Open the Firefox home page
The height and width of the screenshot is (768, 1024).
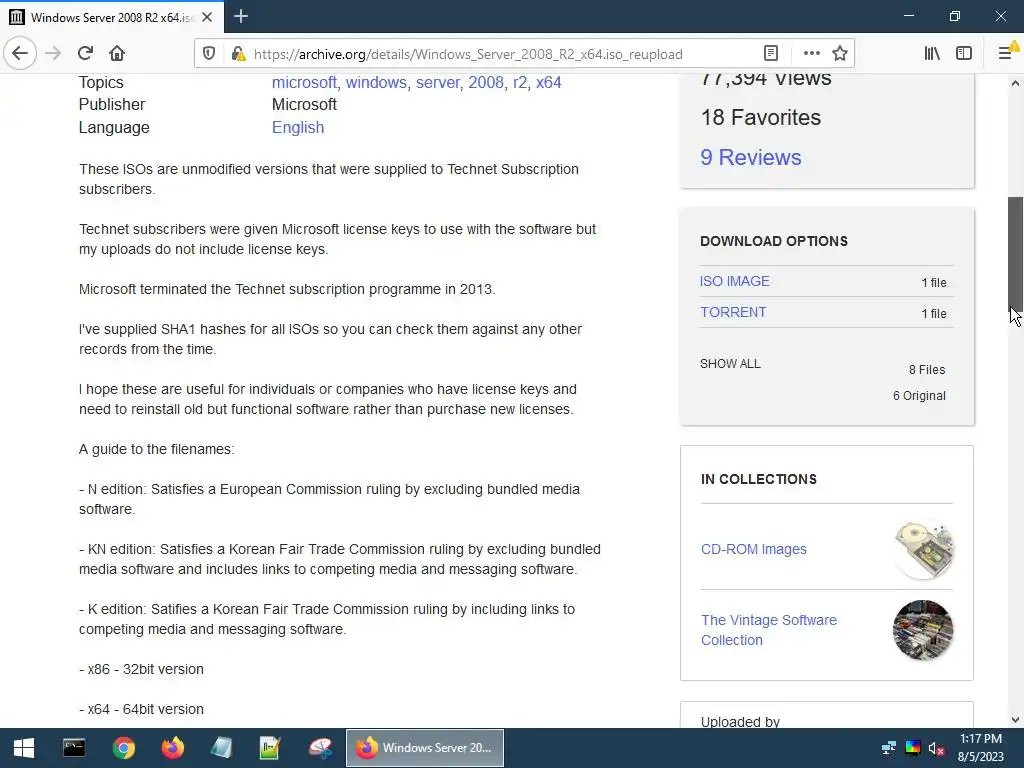(117, 54)
